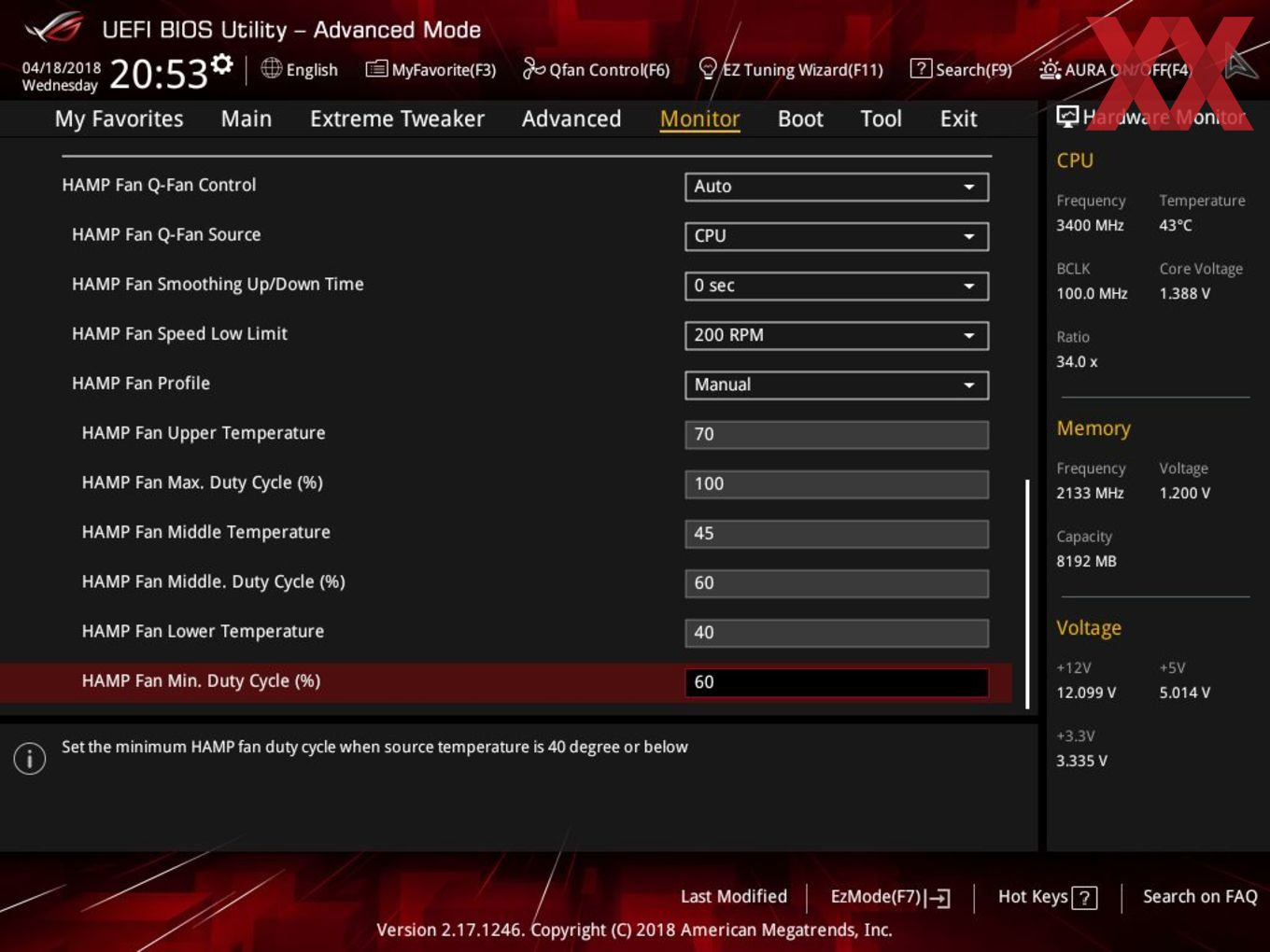The width and height of the screenshot is (1270, 952).
Task: Open the HAMP Fan Q-Fan Source dropdown
Action: point(837,236)
